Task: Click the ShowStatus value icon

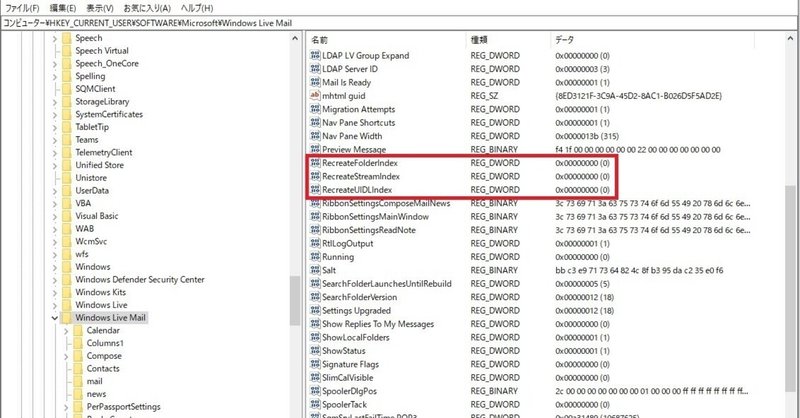Action: pyautogui.click(x=315, y=351)
